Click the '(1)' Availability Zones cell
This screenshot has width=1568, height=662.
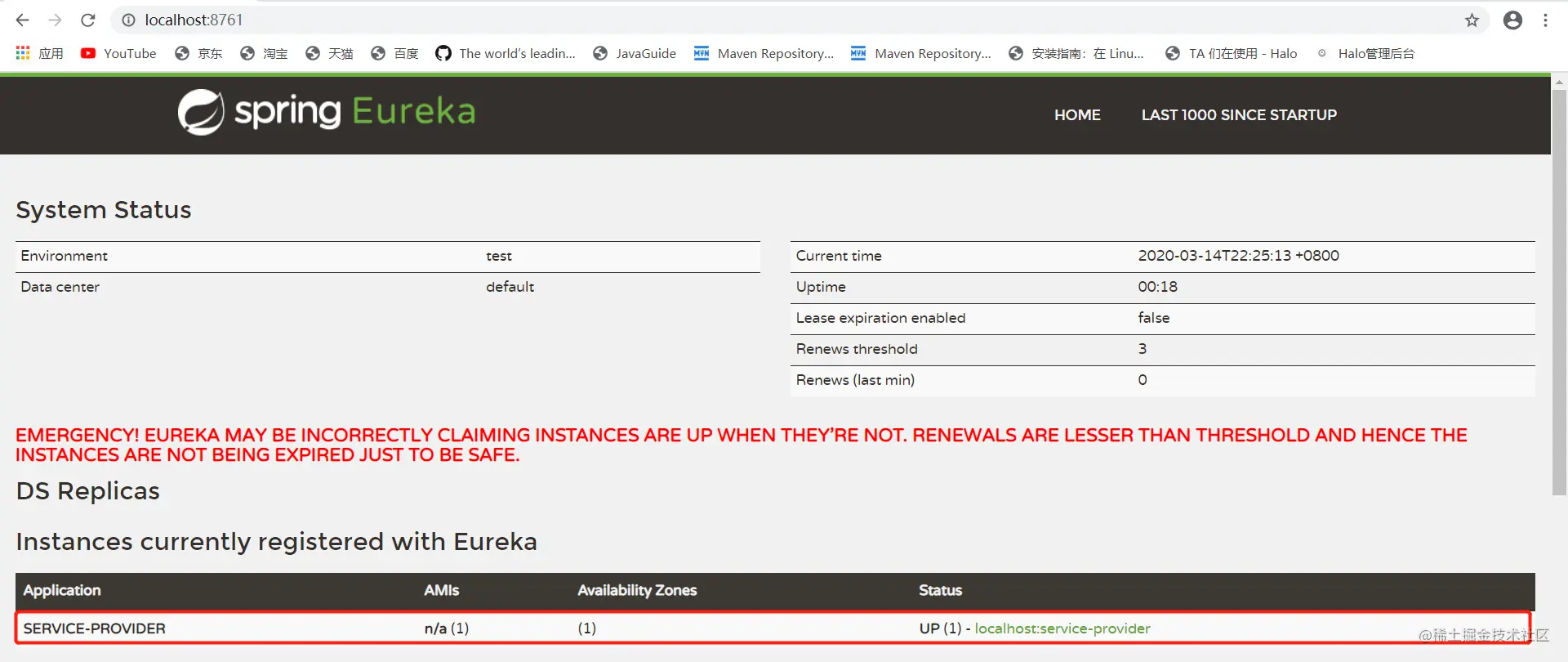[x=586, y=628]
